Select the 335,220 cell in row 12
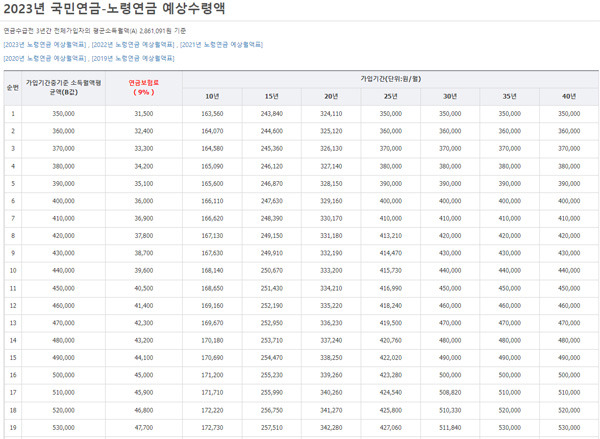Screen dimensions: 600x439 [x=331, y=305]
